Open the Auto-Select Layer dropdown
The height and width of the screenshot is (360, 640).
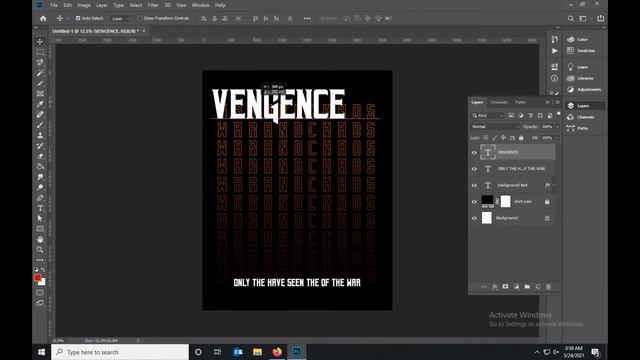tap(121, 18)
